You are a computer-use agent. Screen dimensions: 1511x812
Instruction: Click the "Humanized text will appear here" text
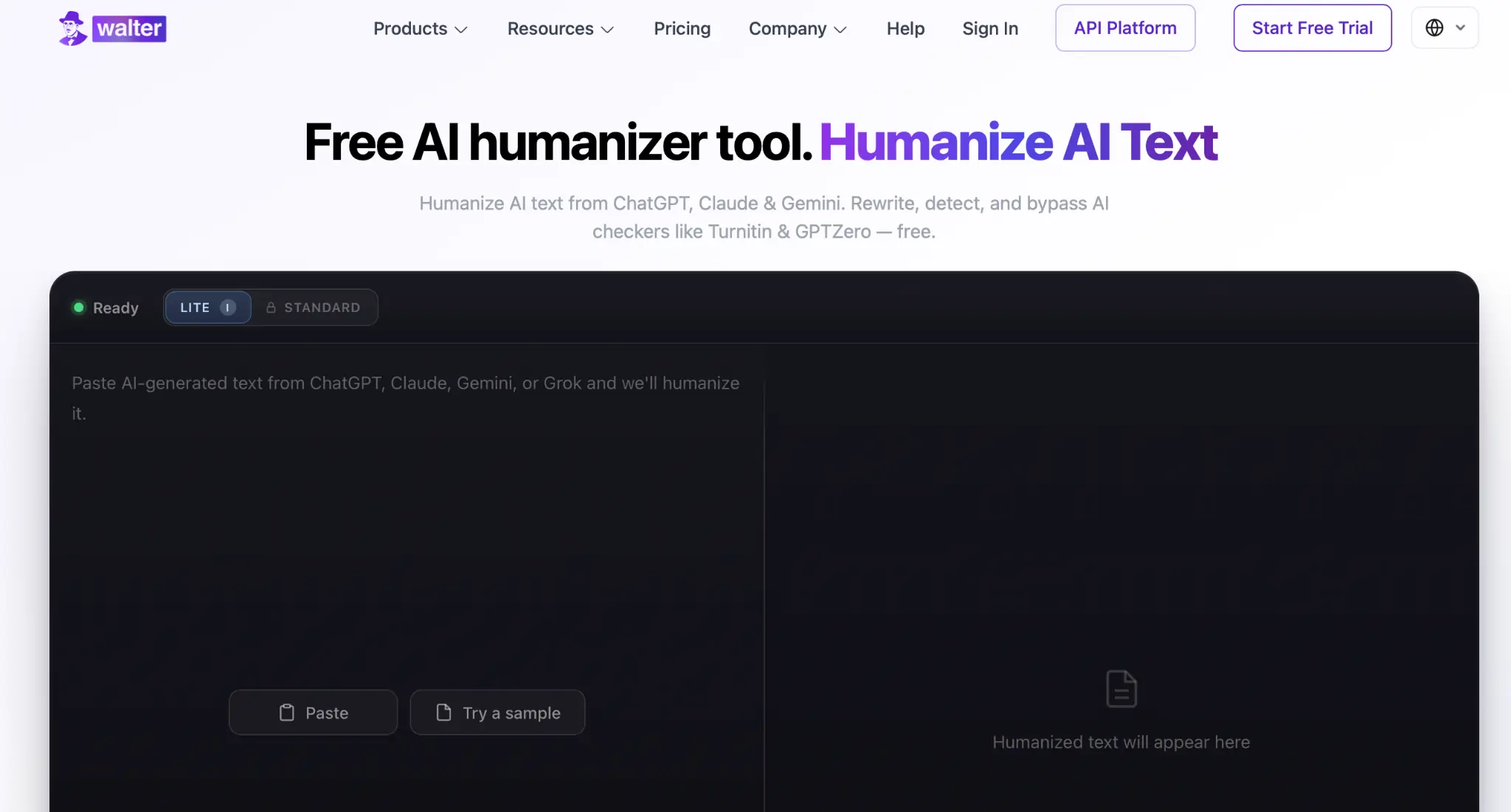click(1121, 742)
